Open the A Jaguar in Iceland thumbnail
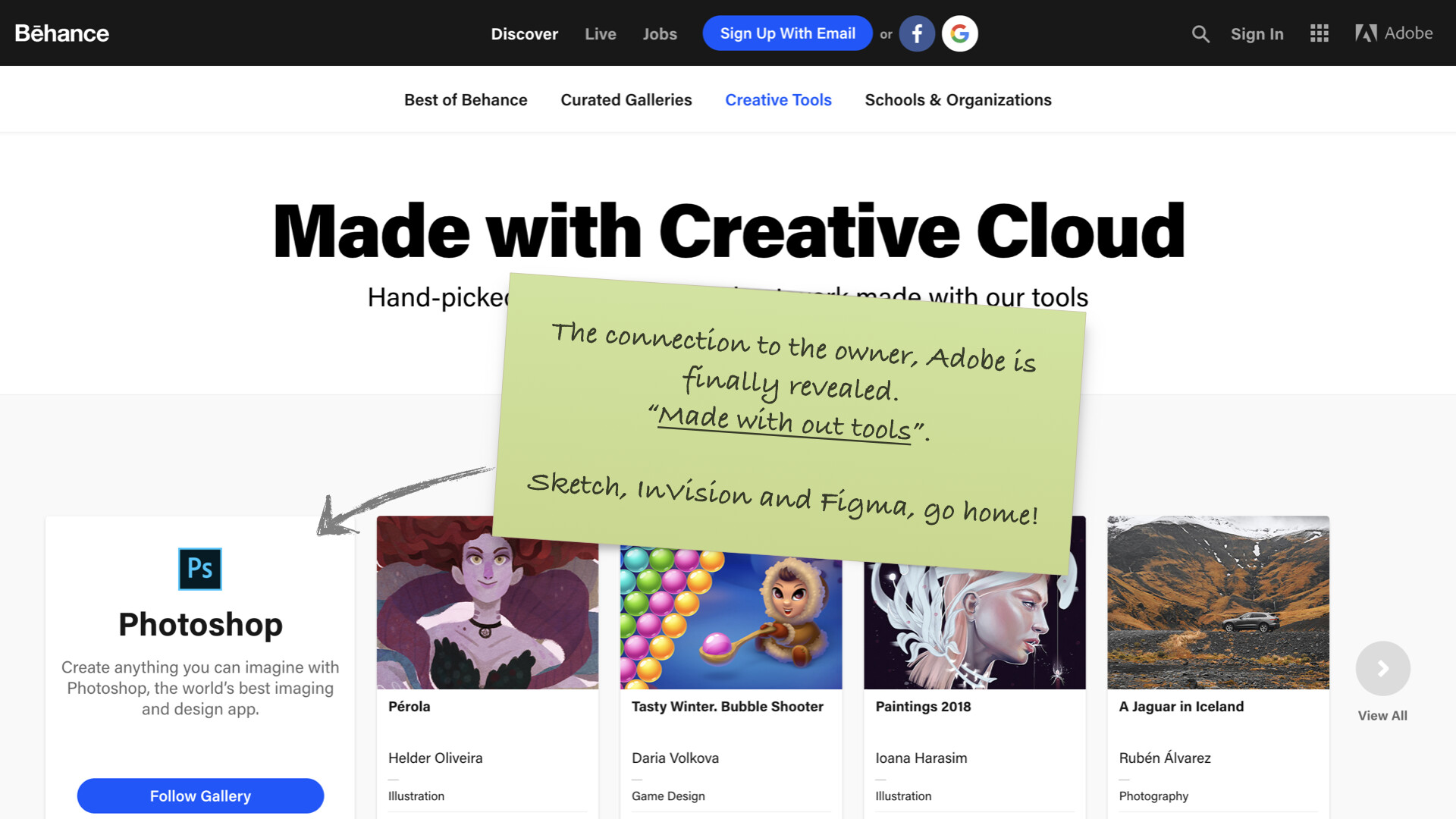Viewport: 1456px width, 819px height. point(1219,603)
